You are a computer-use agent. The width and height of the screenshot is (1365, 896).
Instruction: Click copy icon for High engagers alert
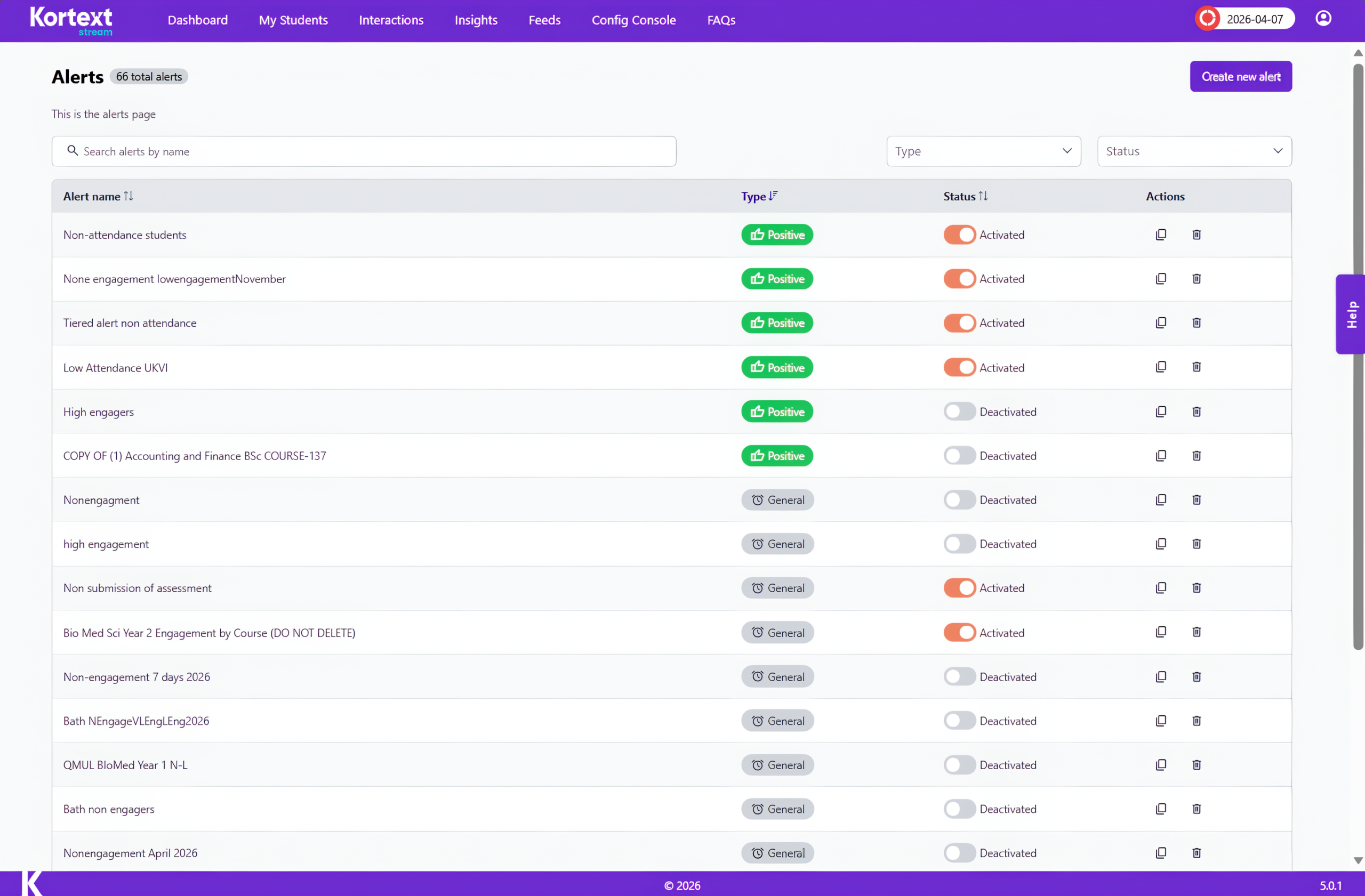[1161, 411]
